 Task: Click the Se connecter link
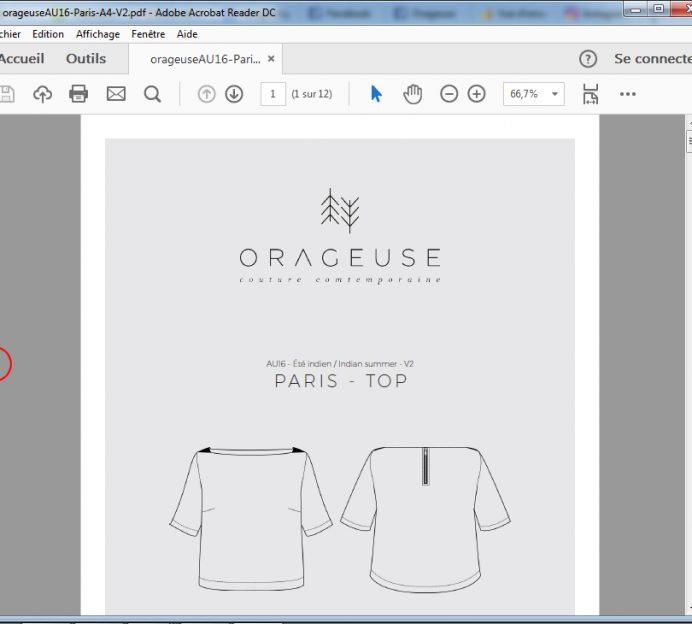653,59
